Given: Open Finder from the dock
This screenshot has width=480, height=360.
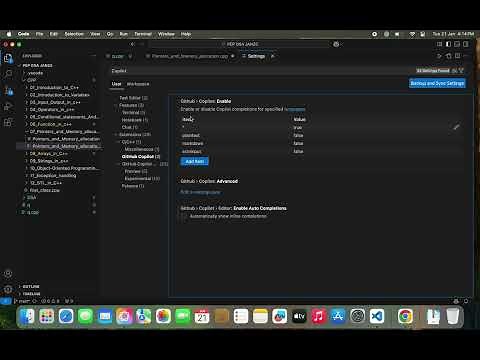Looking at the screenshot, I should 27,316.
